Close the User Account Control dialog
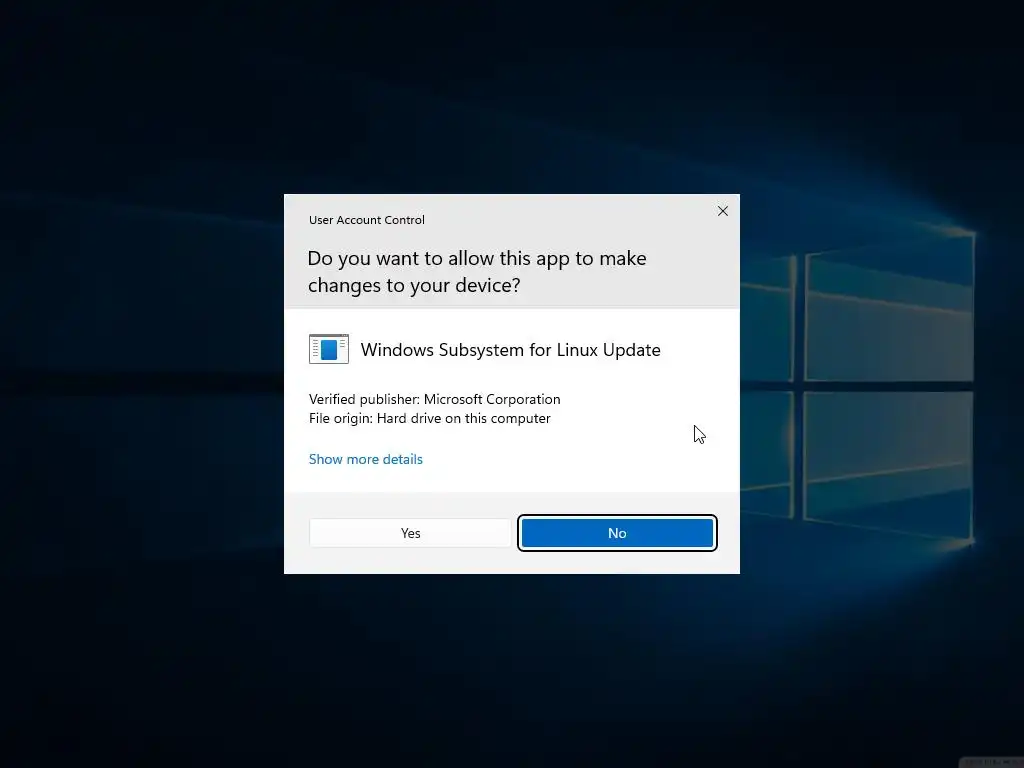Screen dimensions: 1024x768 tap(723, 211)
